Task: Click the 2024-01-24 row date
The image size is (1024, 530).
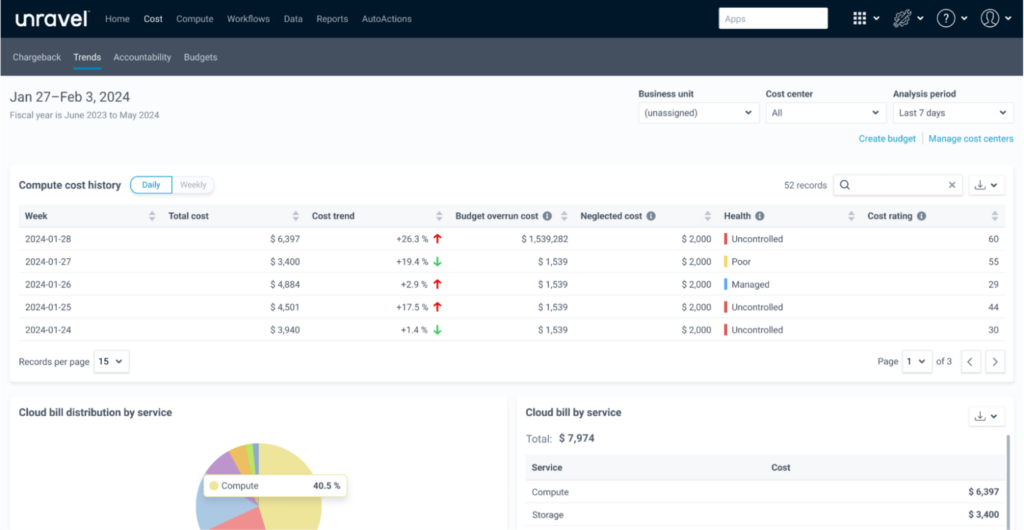Action: coord(48,330)
